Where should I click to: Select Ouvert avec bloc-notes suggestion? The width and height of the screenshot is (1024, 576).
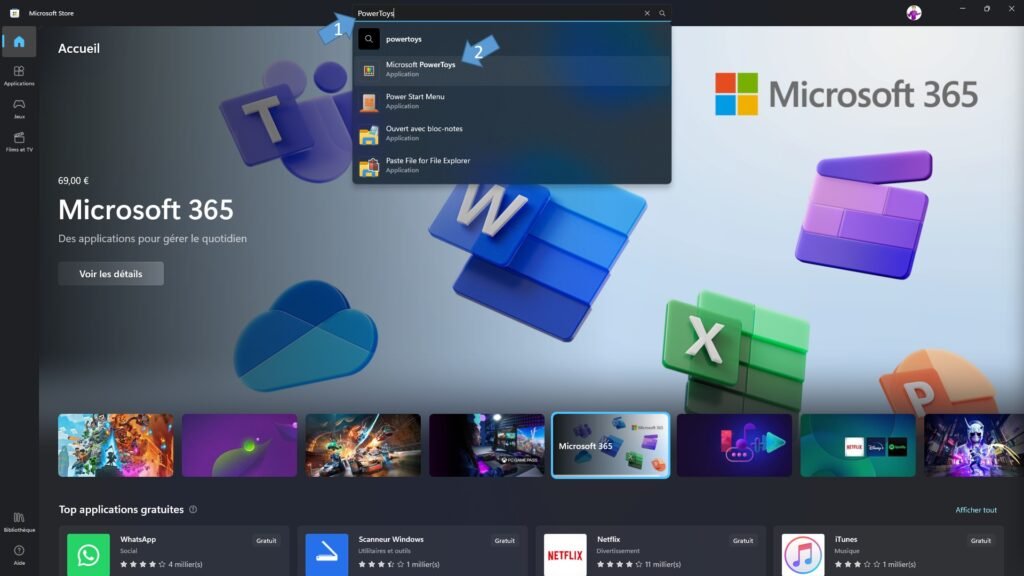512,134
